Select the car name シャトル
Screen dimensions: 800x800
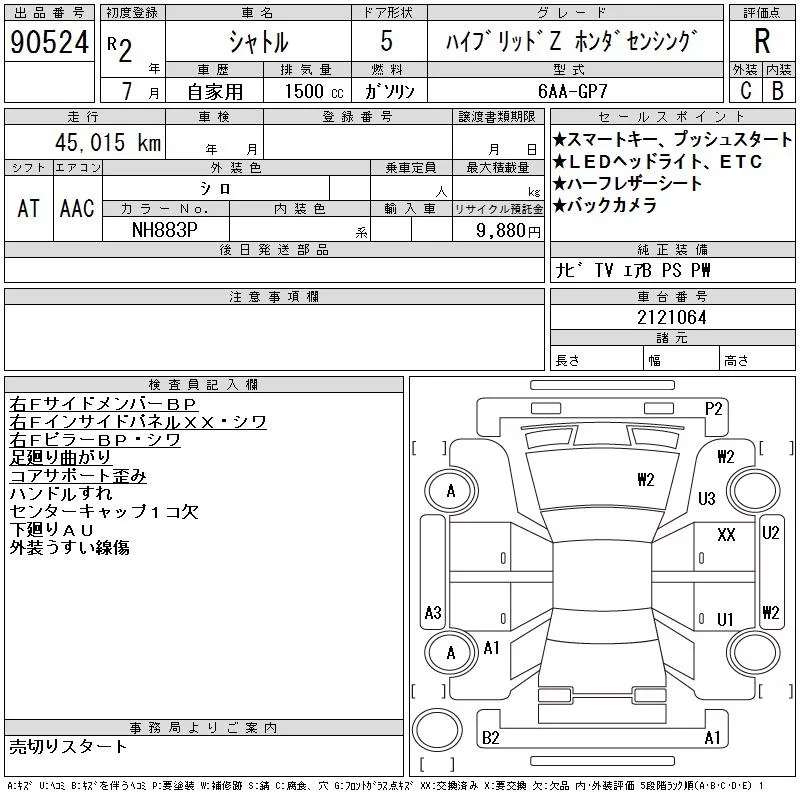[258, 42]
